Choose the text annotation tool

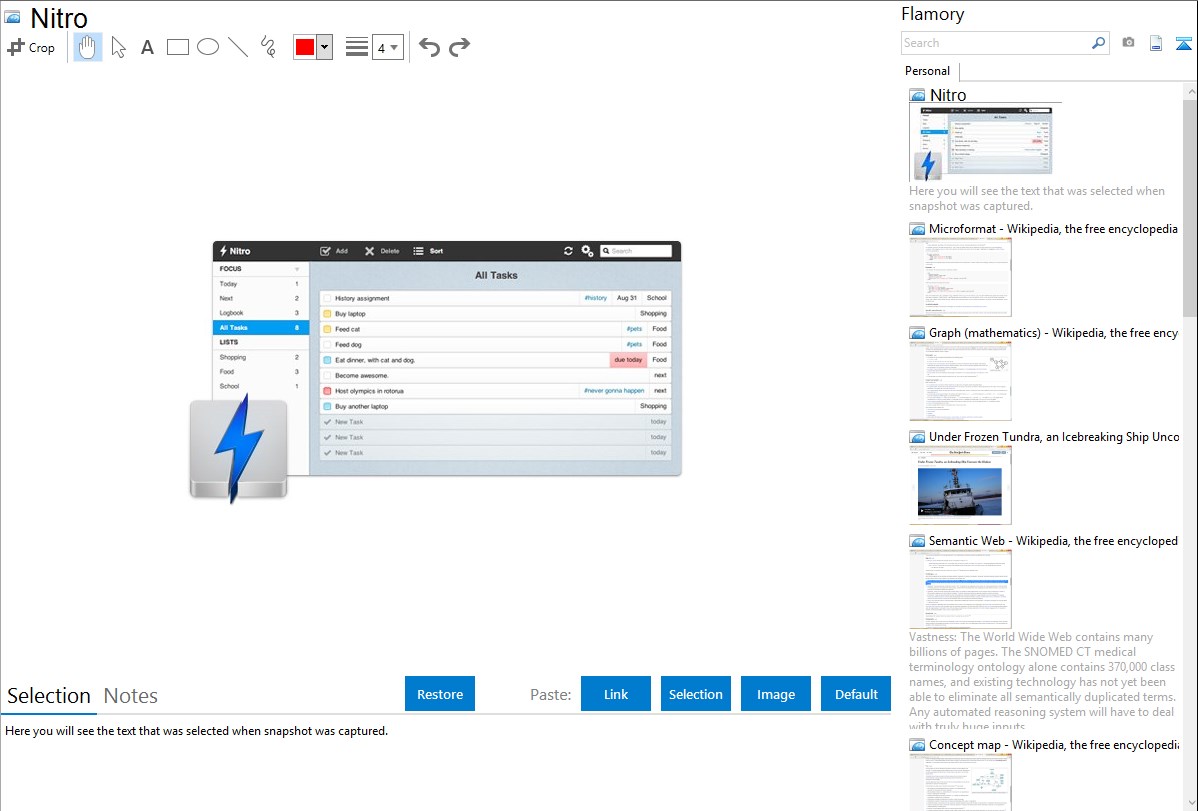[x=147, y=47]
